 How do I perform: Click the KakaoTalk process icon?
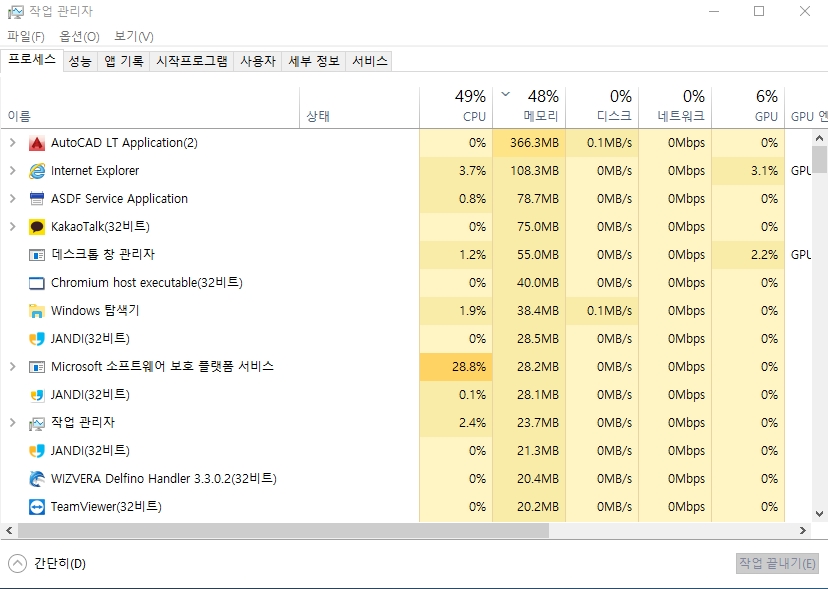37,227
